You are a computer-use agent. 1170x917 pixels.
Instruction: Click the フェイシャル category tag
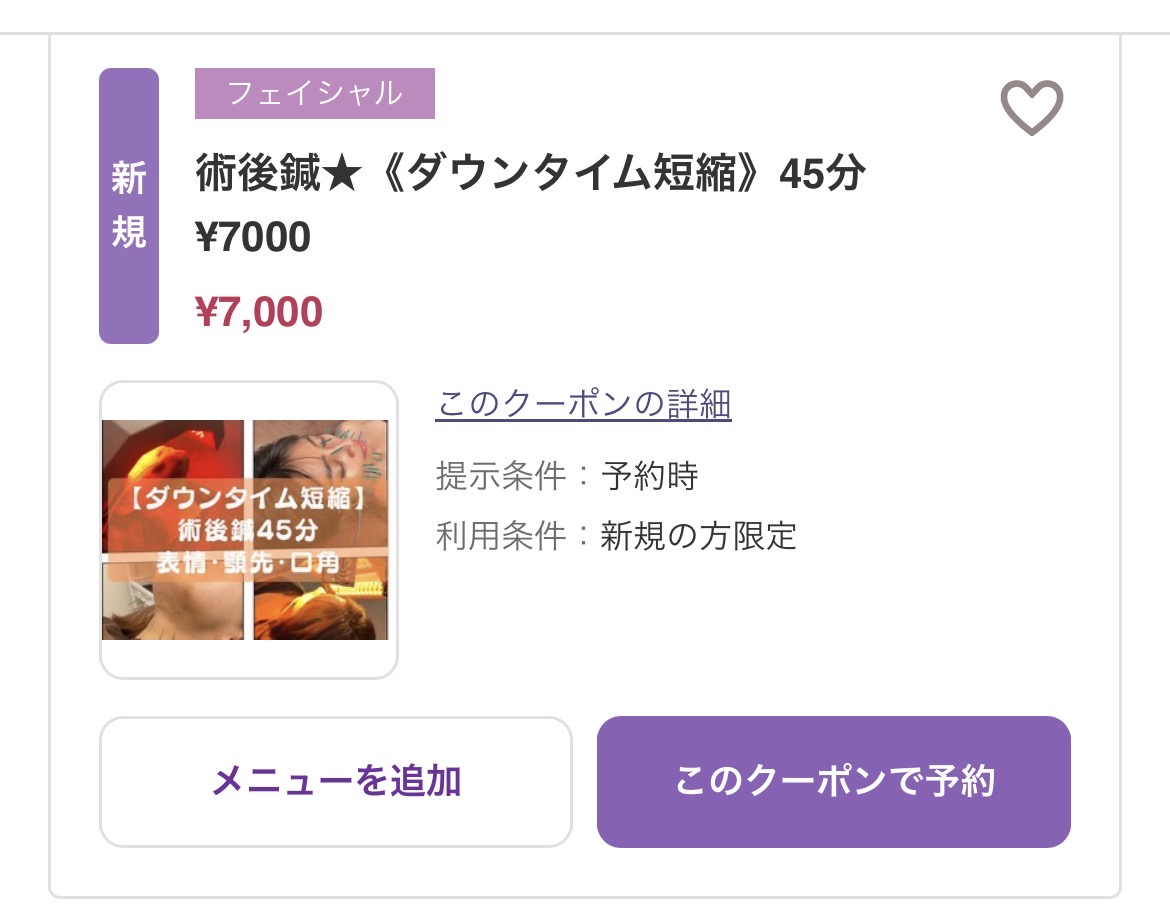314,94
